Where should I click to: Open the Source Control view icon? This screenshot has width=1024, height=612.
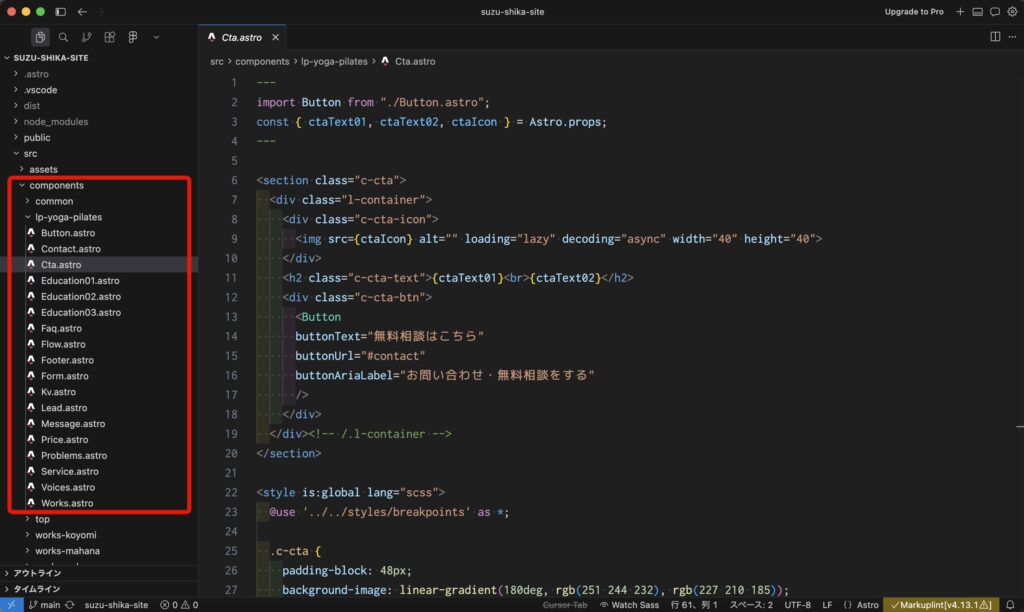tap(86, 37)
